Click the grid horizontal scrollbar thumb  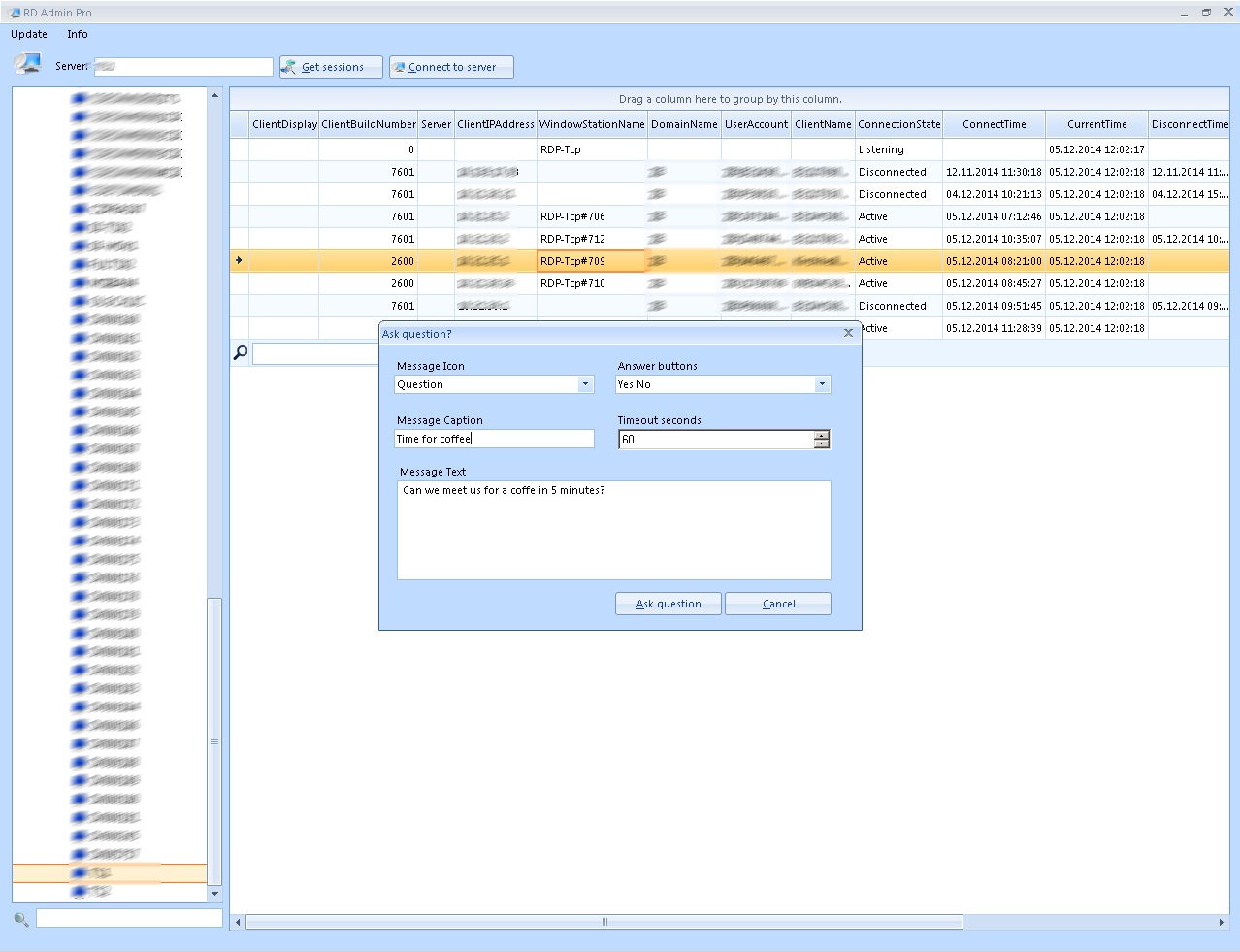click(x=604, y=922)
